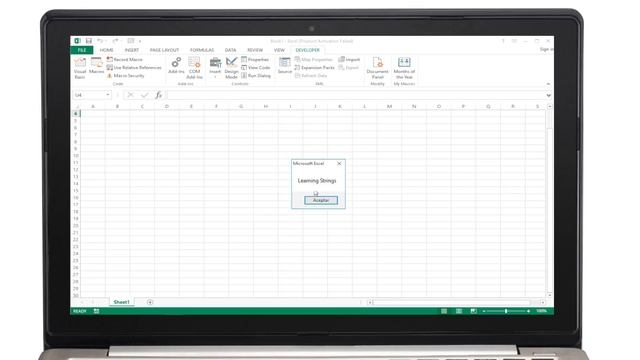Select the Sheet1 tab
The image size is (640, 360).
pos(121,302)
